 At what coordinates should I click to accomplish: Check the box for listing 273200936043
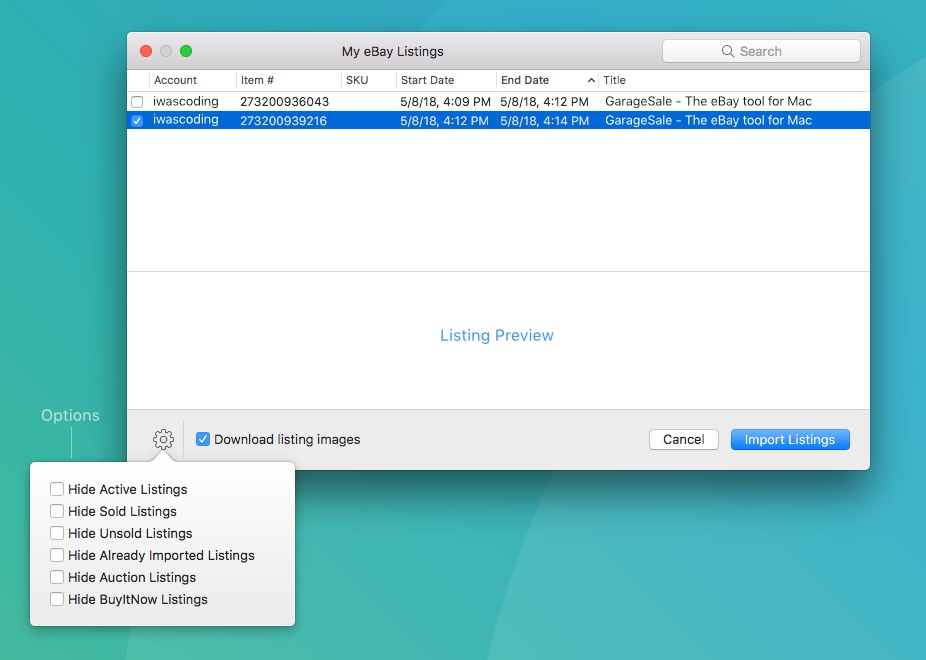tap(137, 102)
